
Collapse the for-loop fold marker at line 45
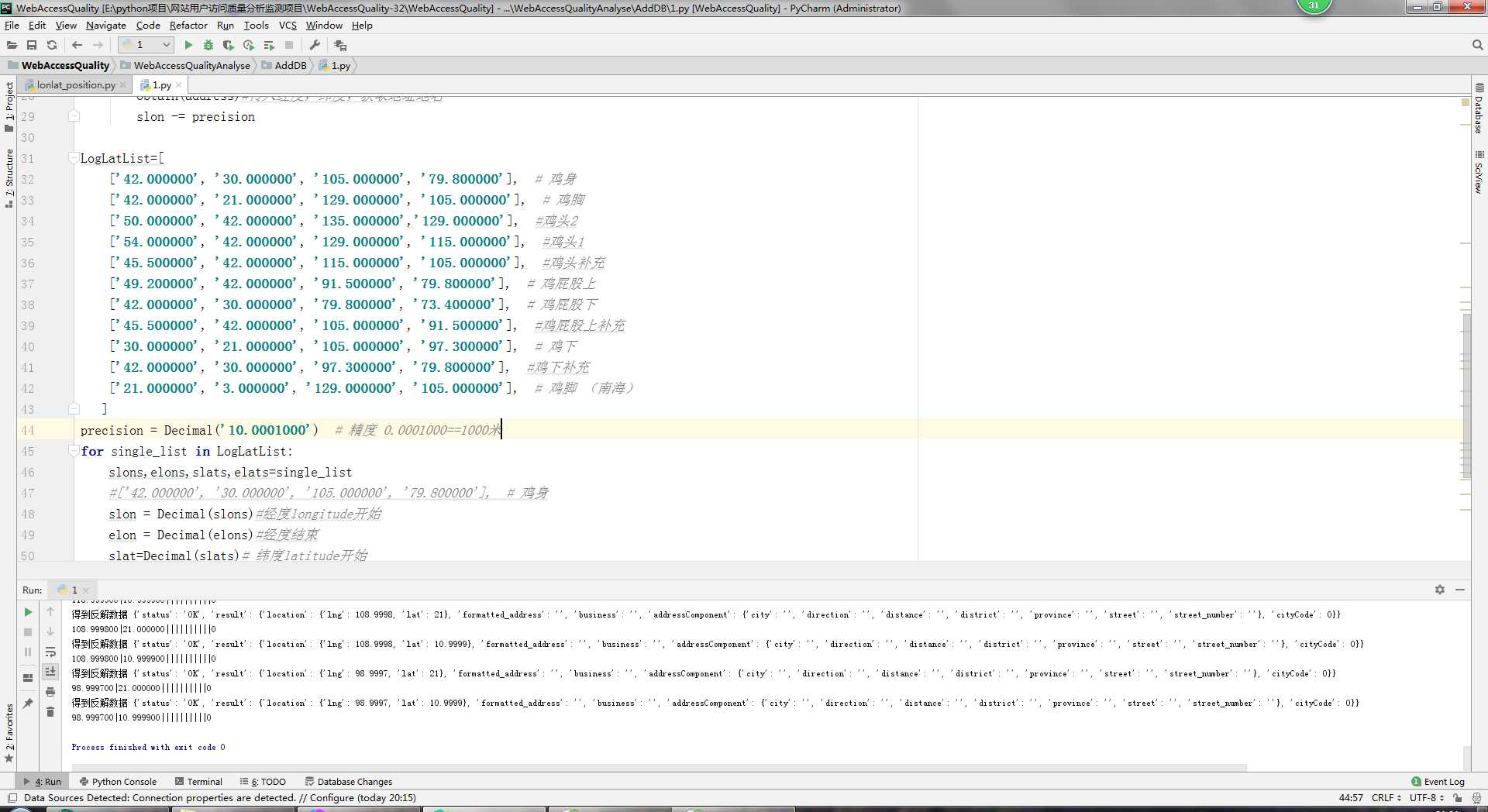click(74, 451)
